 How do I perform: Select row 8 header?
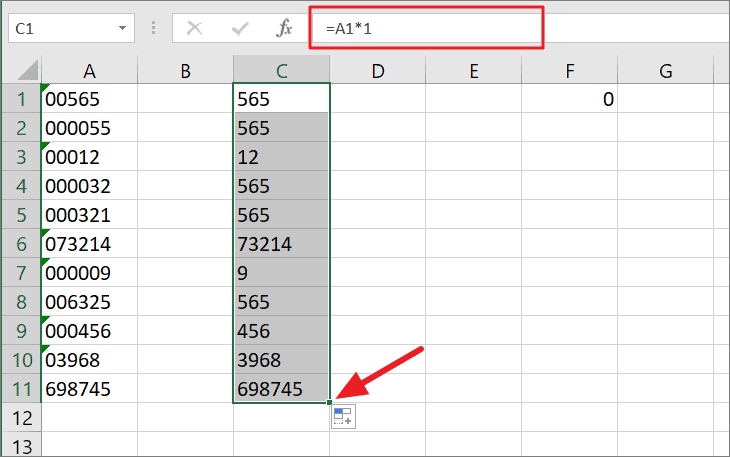21,302
